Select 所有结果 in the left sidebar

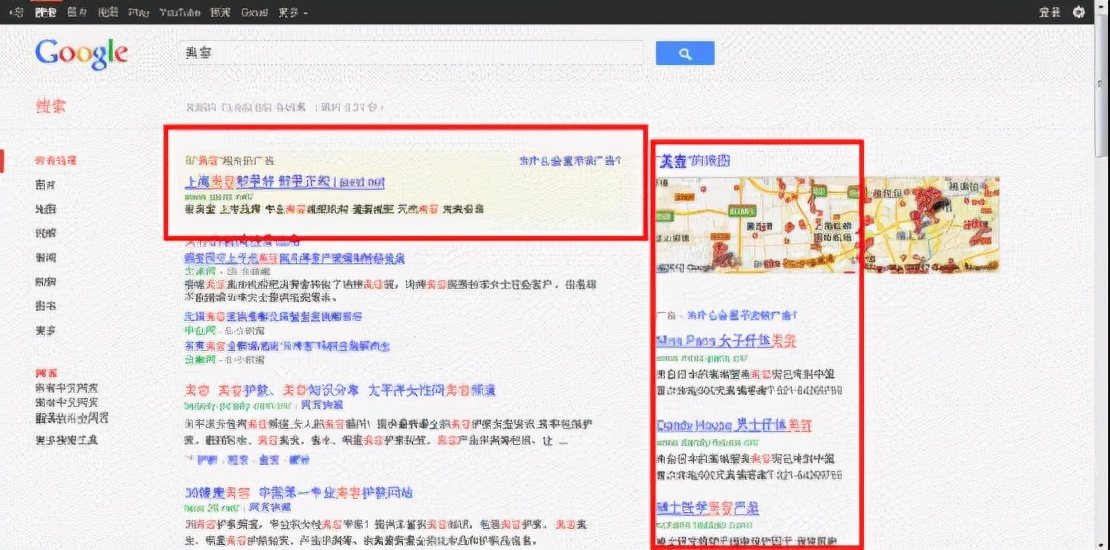tap(56, 161)
